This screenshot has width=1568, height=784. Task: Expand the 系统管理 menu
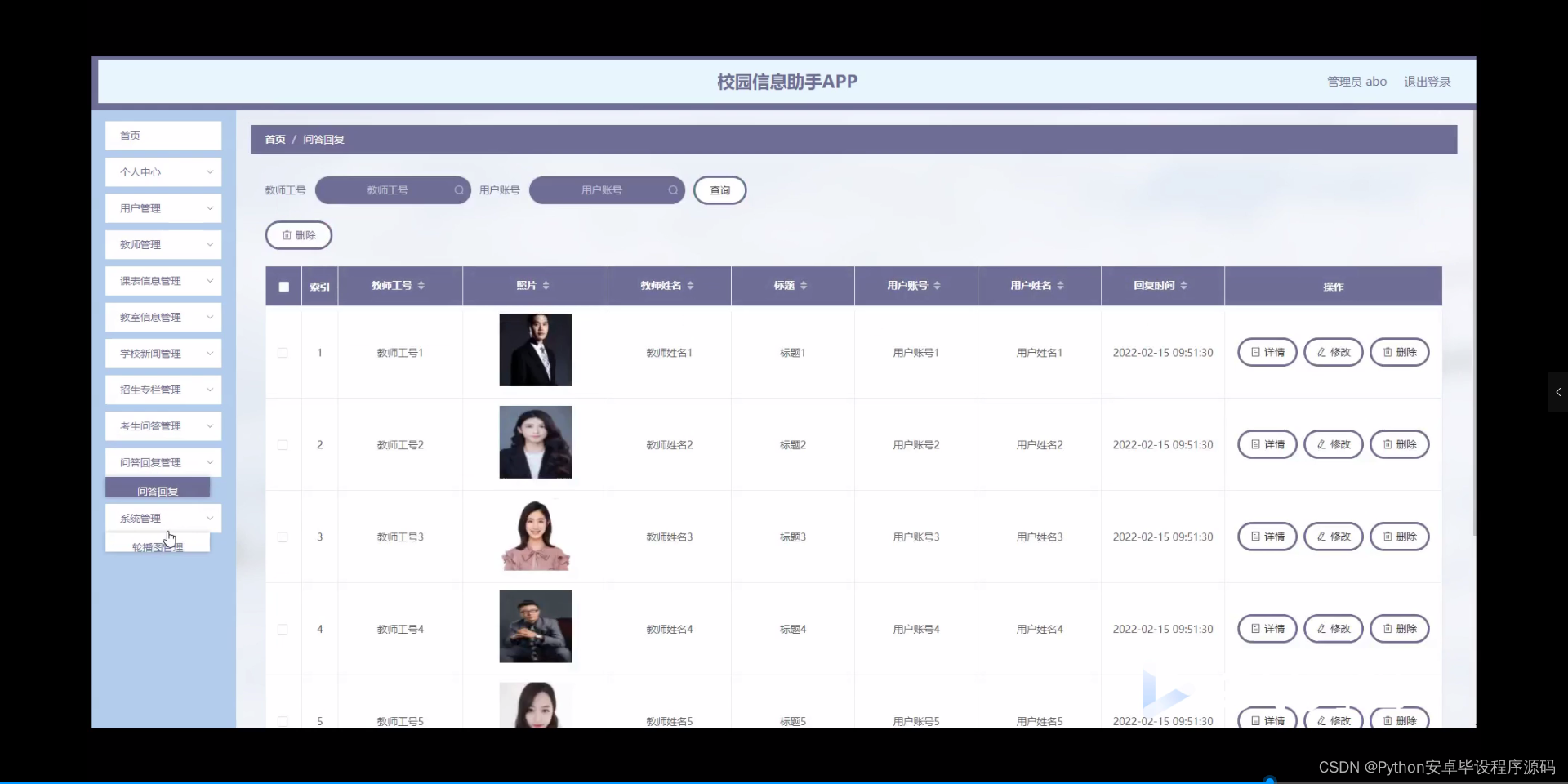[163, 518]
